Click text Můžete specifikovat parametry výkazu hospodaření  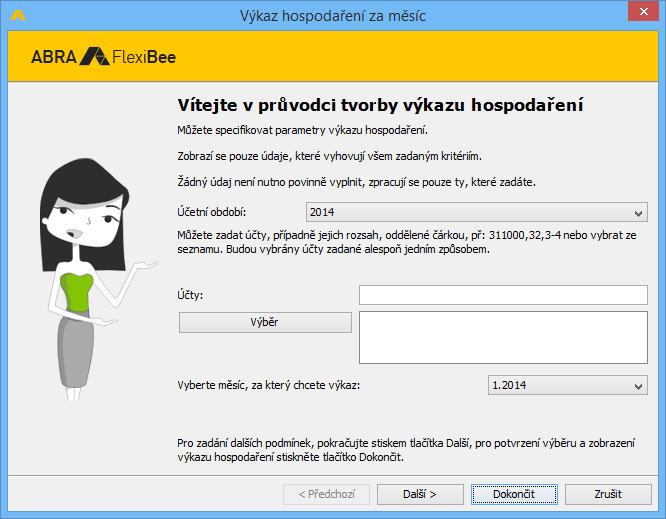(x=302, y=130)
